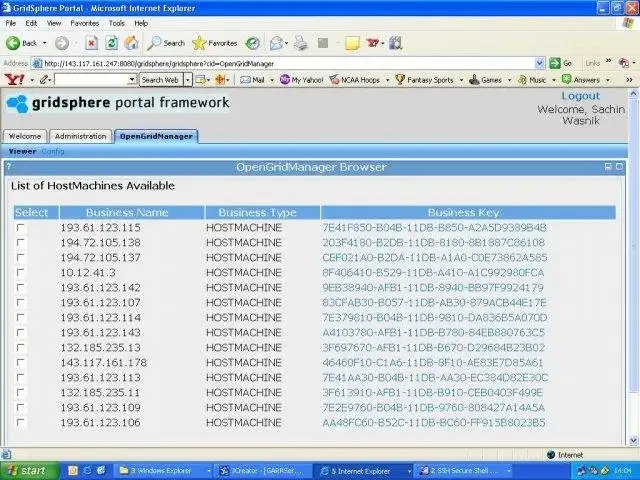The image size is (640, 480).
Task: Open business key starting with AA48FC60
Action: (433, 422)
